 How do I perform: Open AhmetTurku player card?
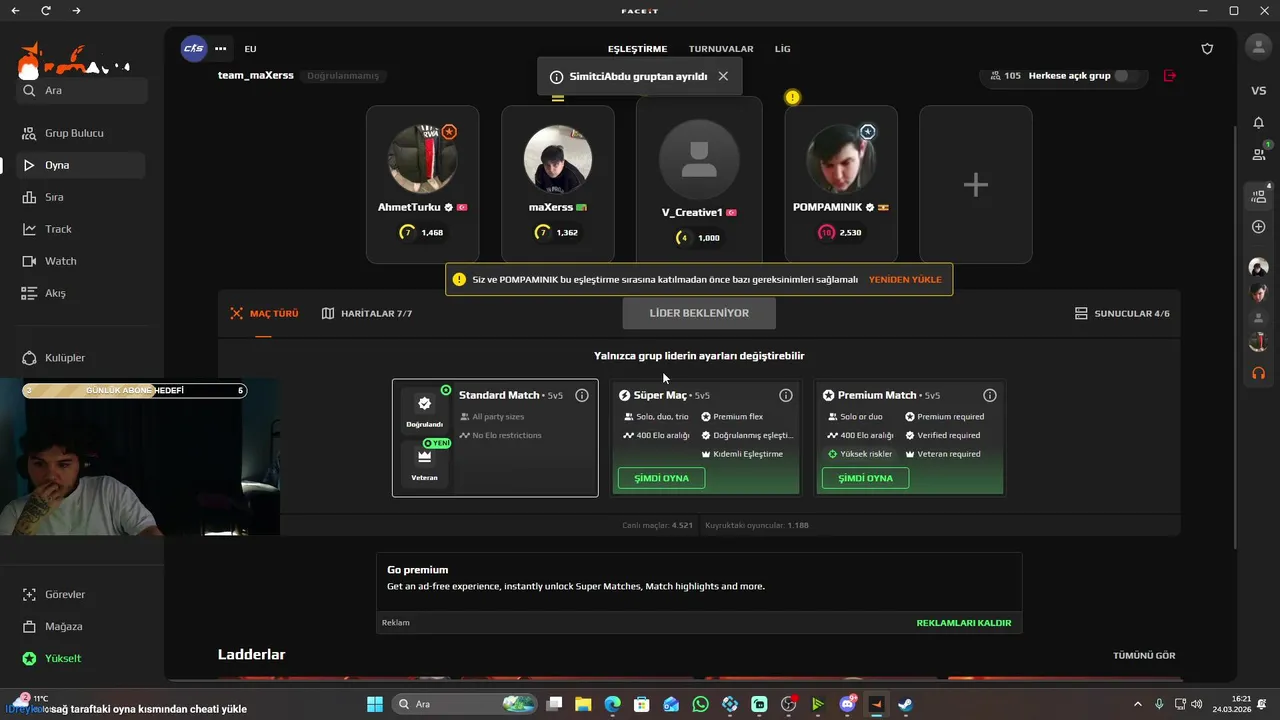[422, 185]
